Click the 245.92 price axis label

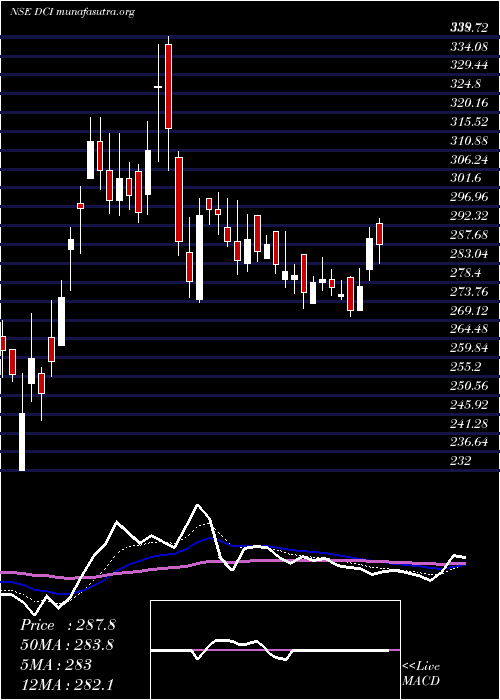469,404
